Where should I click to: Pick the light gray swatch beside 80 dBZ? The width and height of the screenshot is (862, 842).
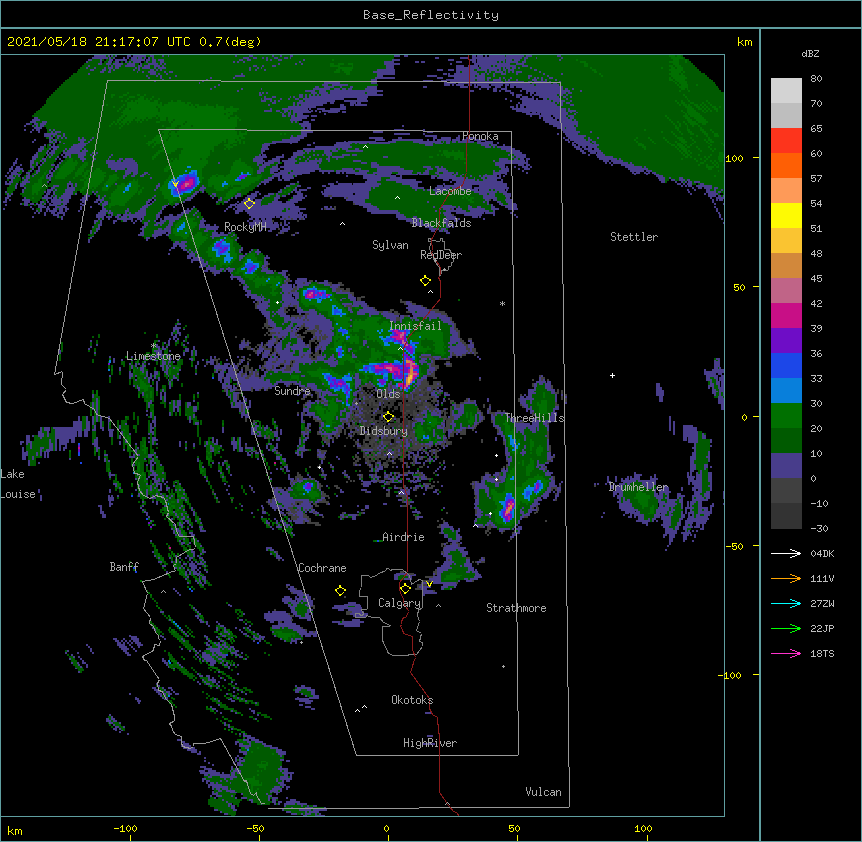click(x=786, y=90)
